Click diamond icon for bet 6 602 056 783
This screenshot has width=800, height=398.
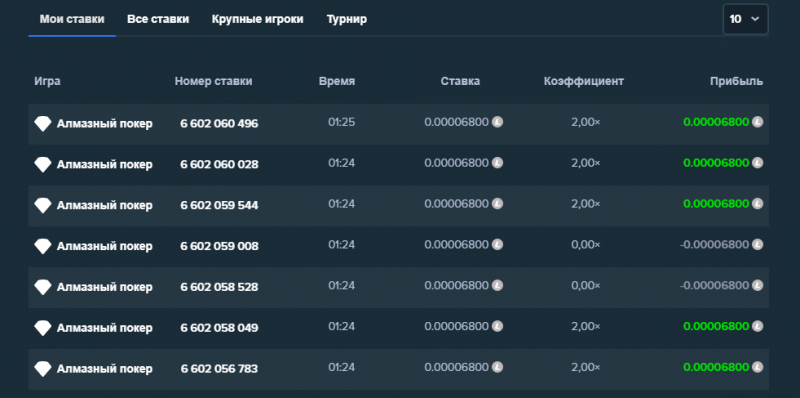click(x=43, y=368)
